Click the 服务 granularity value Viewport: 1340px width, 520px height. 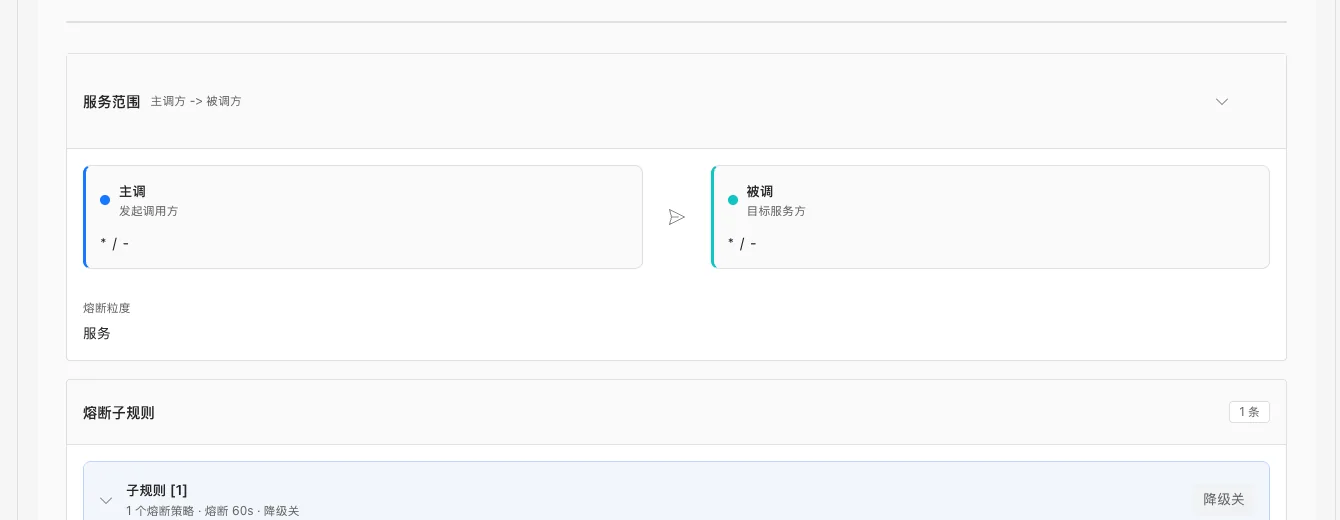coord(97,333)
